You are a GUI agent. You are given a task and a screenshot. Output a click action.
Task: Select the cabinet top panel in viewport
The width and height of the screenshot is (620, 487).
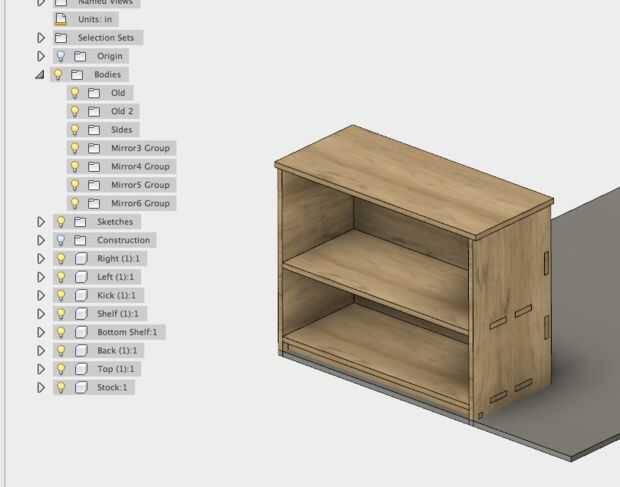pos(413,182)
